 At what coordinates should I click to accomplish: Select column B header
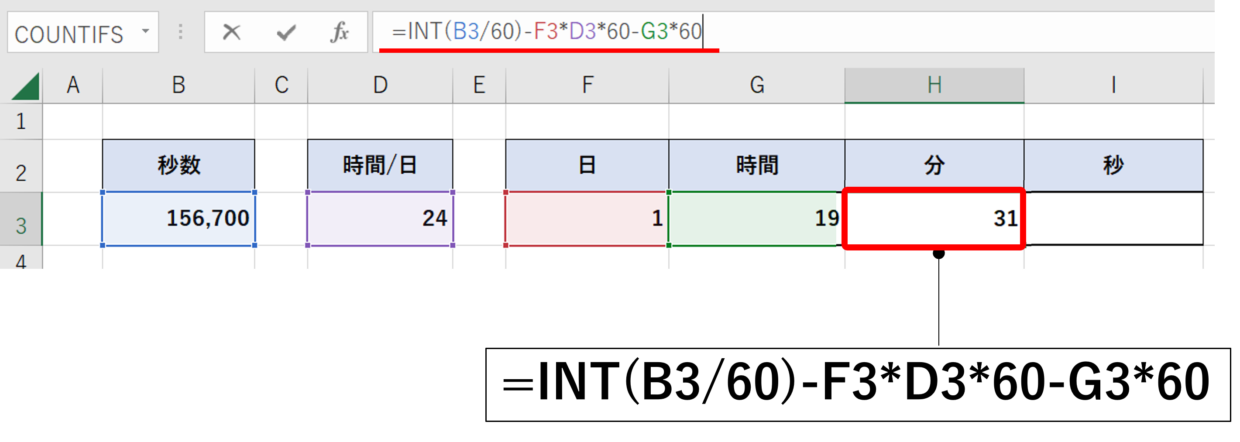178,86
